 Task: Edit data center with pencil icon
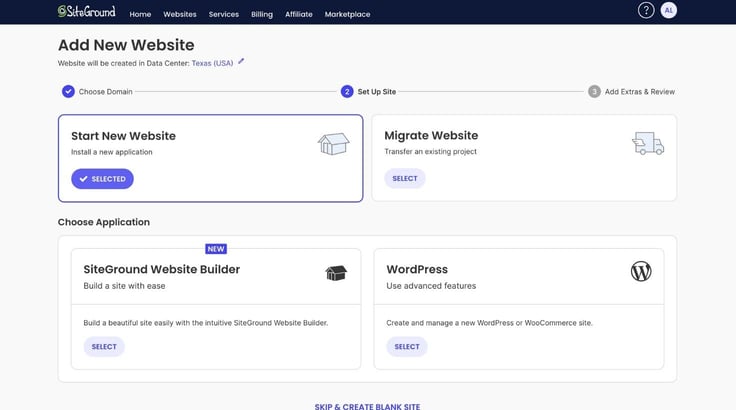pyautogui.click(x=241, y=61)
